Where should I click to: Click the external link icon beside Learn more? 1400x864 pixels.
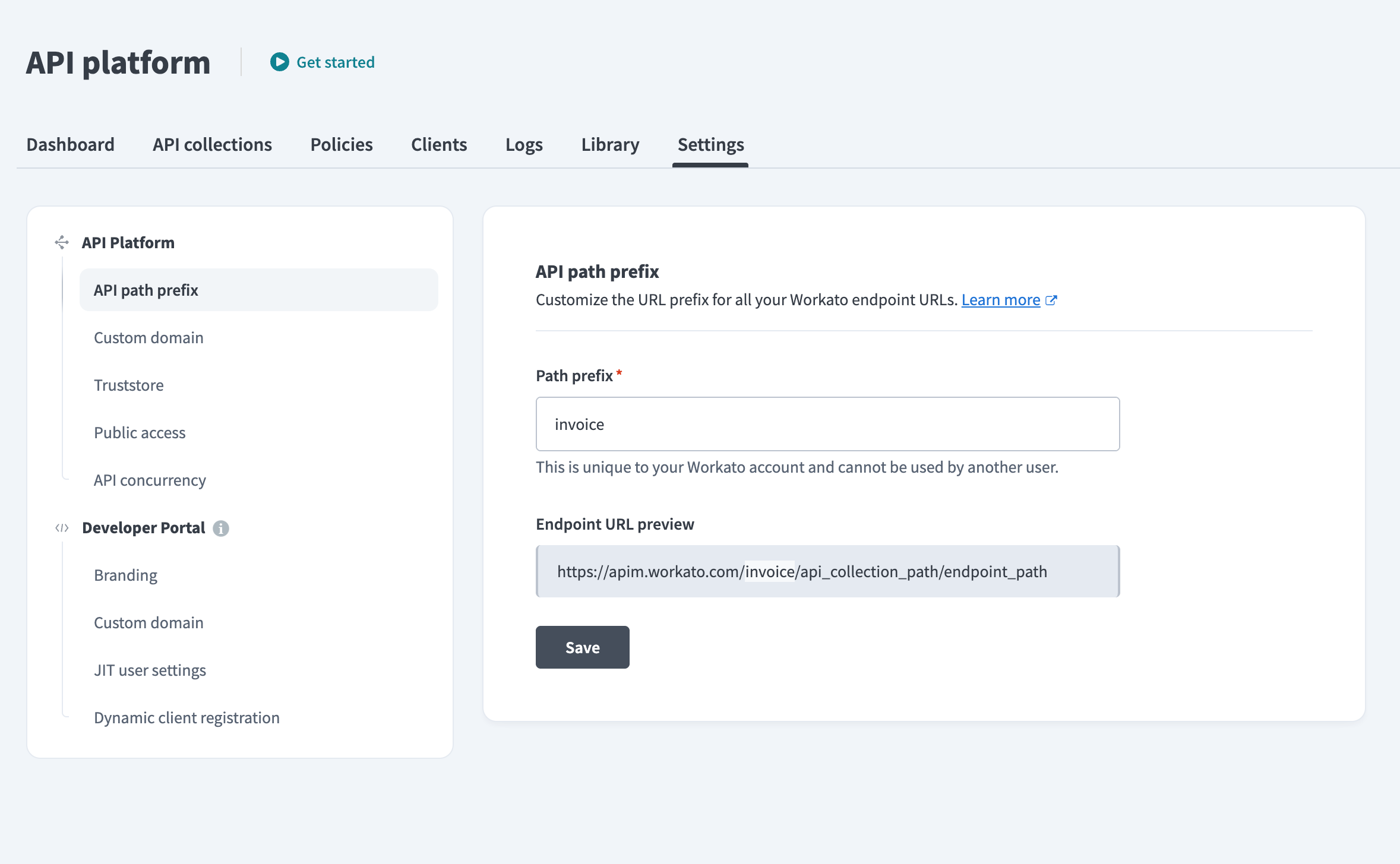[x=1051, y=300]
